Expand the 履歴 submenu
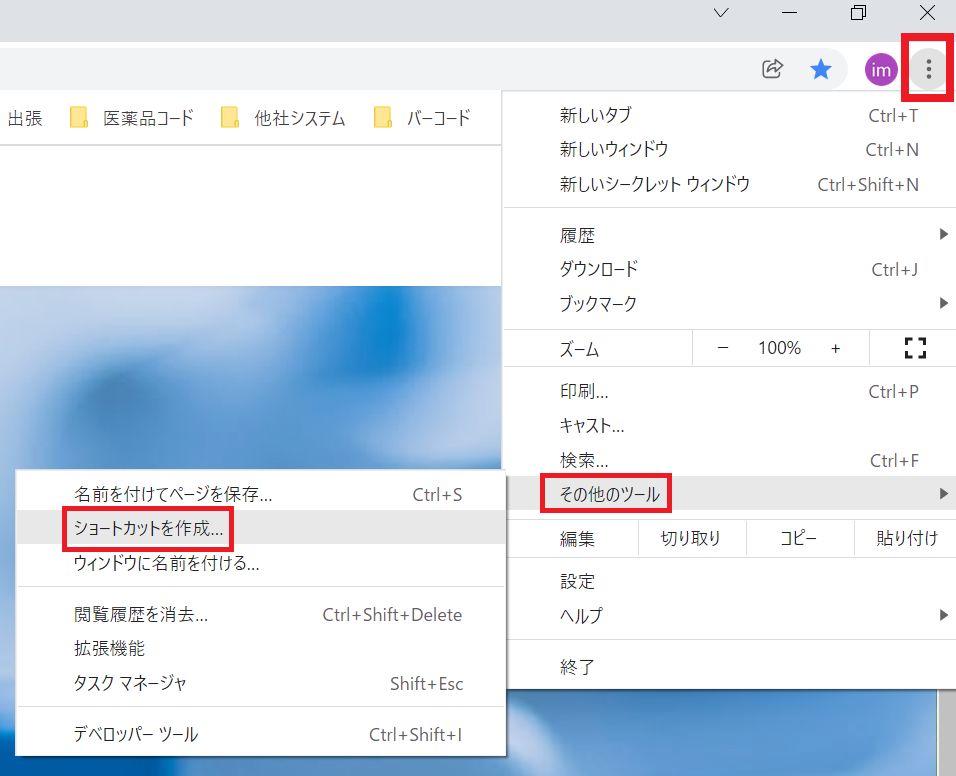This screenshot has height=776, width=956. pyautogui.click(x=730, y=235)
